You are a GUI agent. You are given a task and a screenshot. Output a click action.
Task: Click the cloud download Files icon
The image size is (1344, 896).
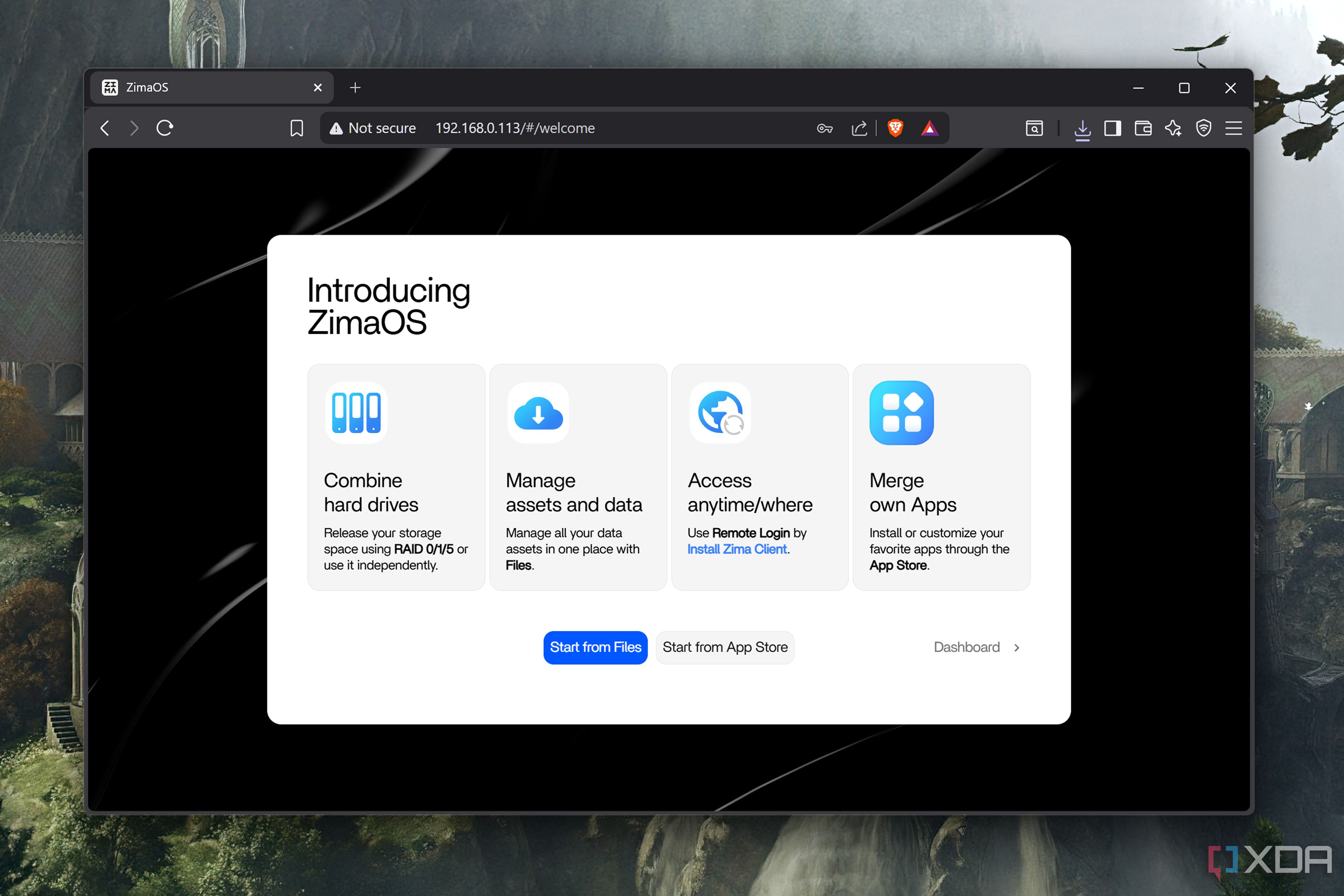[538, 413]
